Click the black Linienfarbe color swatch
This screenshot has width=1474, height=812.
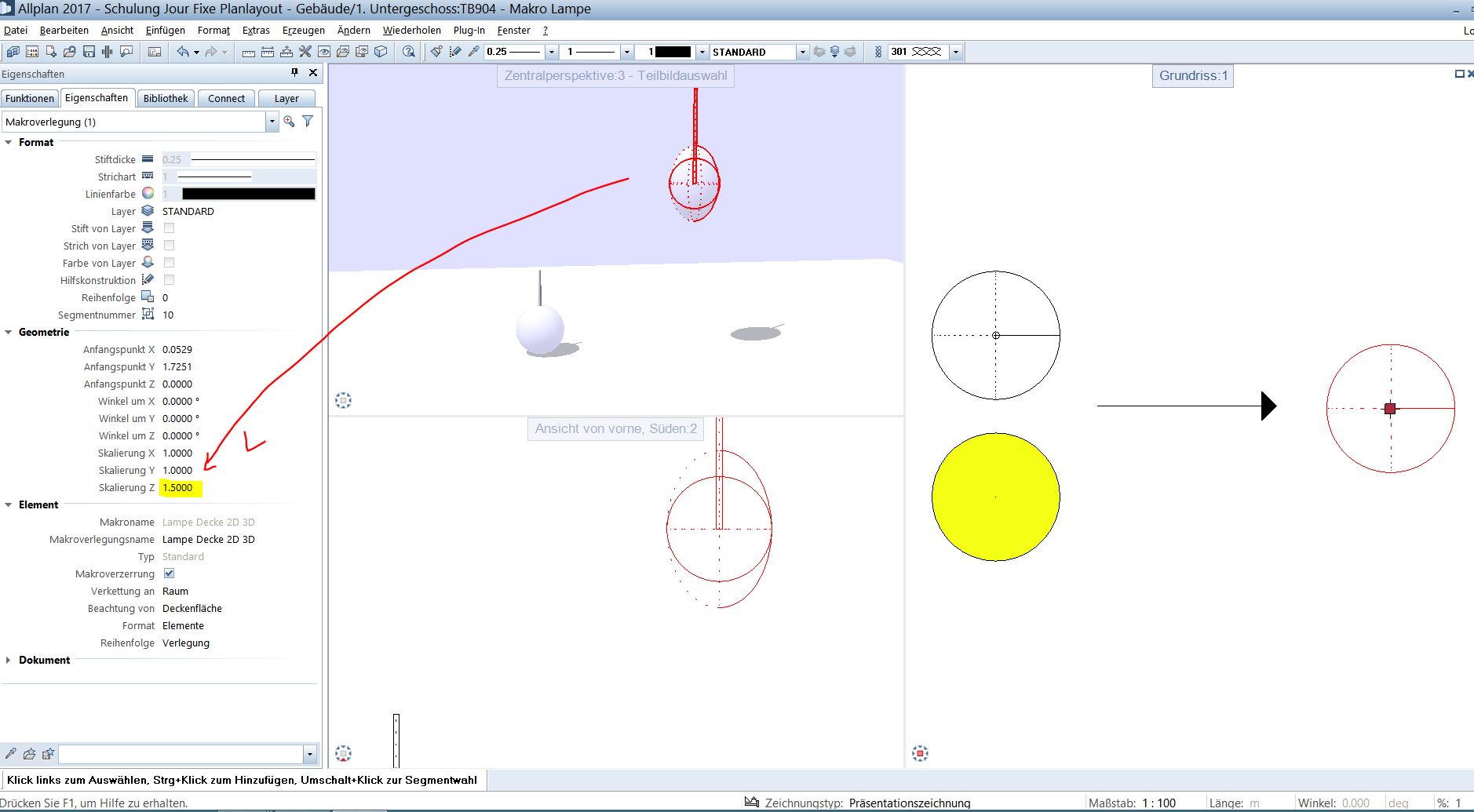coord(248,194)
